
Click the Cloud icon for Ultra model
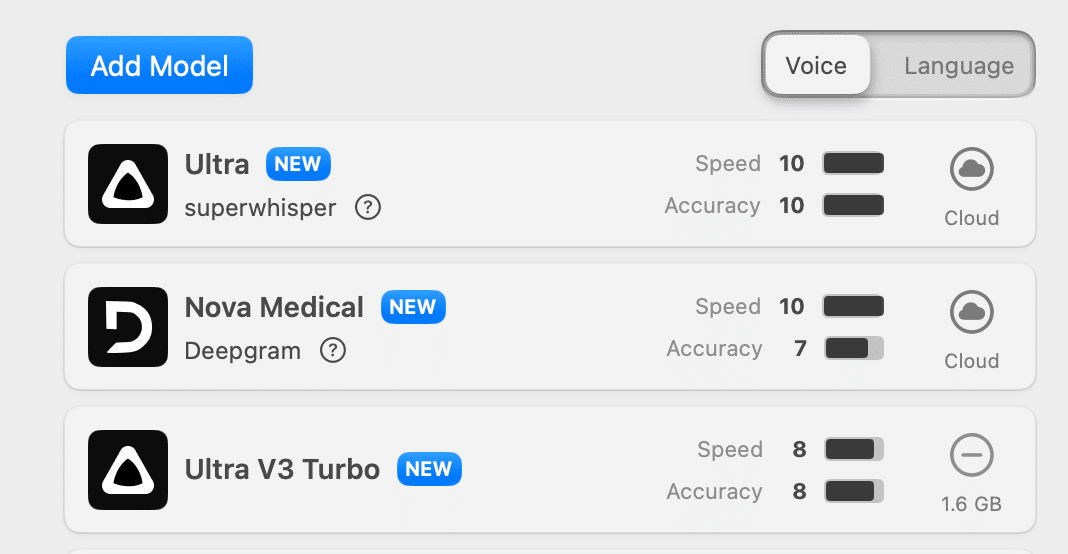971,171
